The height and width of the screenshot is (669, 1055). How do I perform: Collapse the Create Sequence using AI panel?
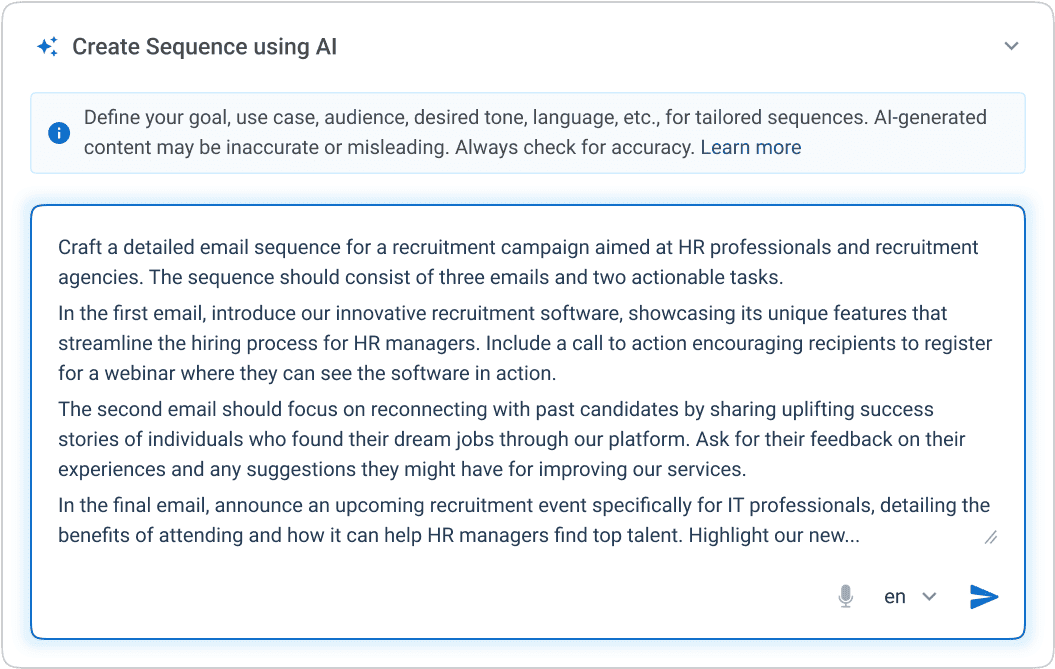pyautogui.click(x=1012, y=47)
